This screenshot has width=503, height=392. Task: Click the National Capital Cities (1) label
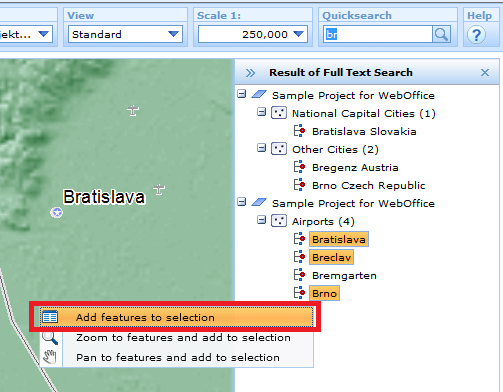[x=364, y=113]
